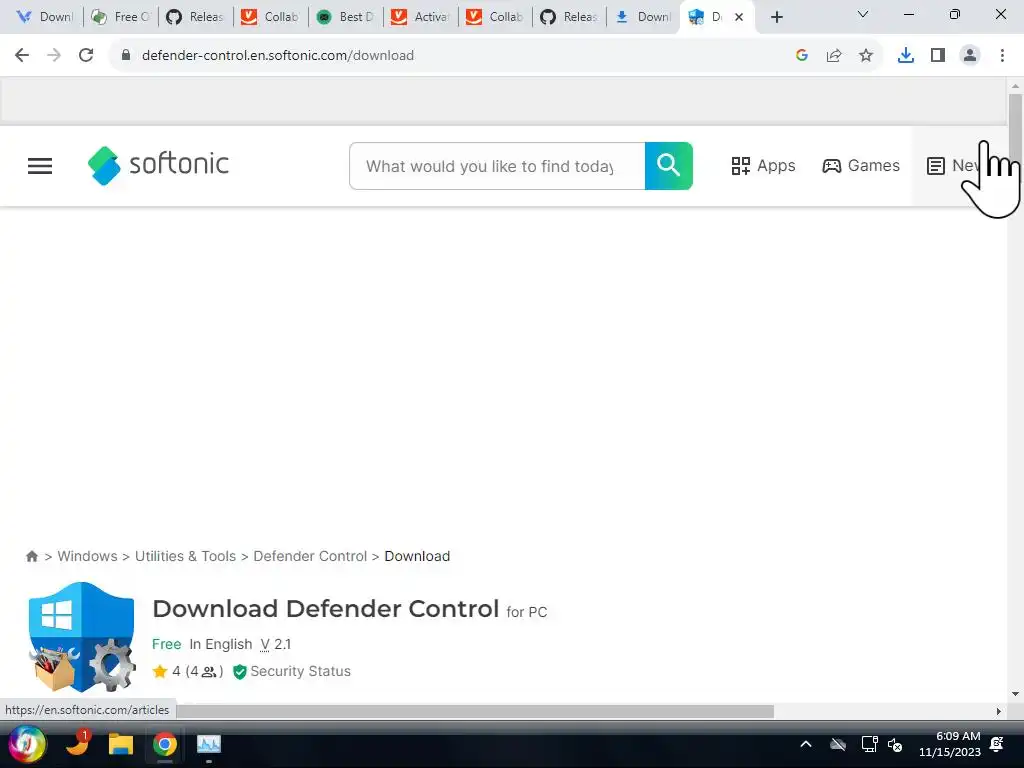Open Chrome downloads panel
1024x768 pixels.
(x=906, y=56)
